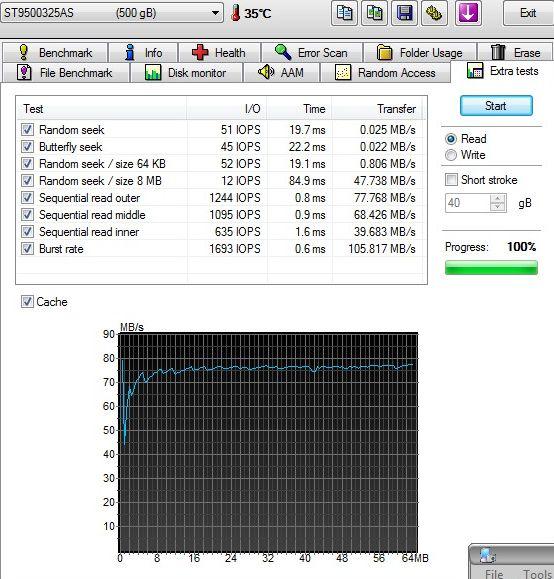Click the 68.426 MB/s transfer value
Screen dimensions: 554x579
[x=385, y=215]
